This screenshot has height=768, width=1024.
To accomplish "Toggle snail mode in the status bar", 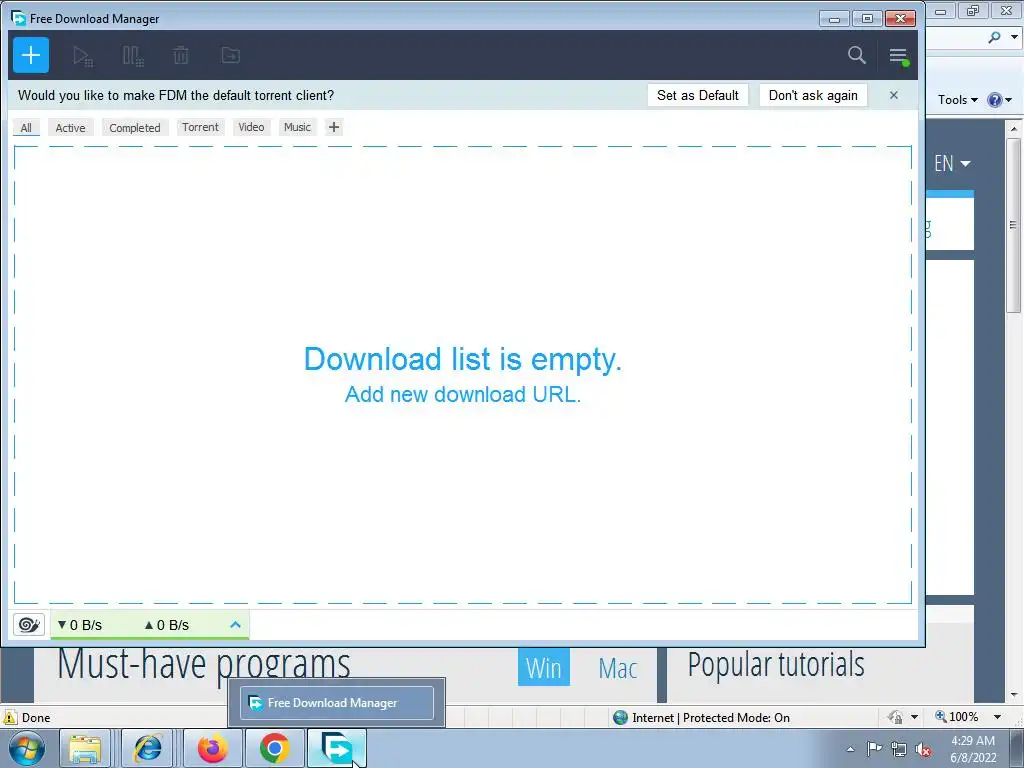I will (x=29, y=625).
